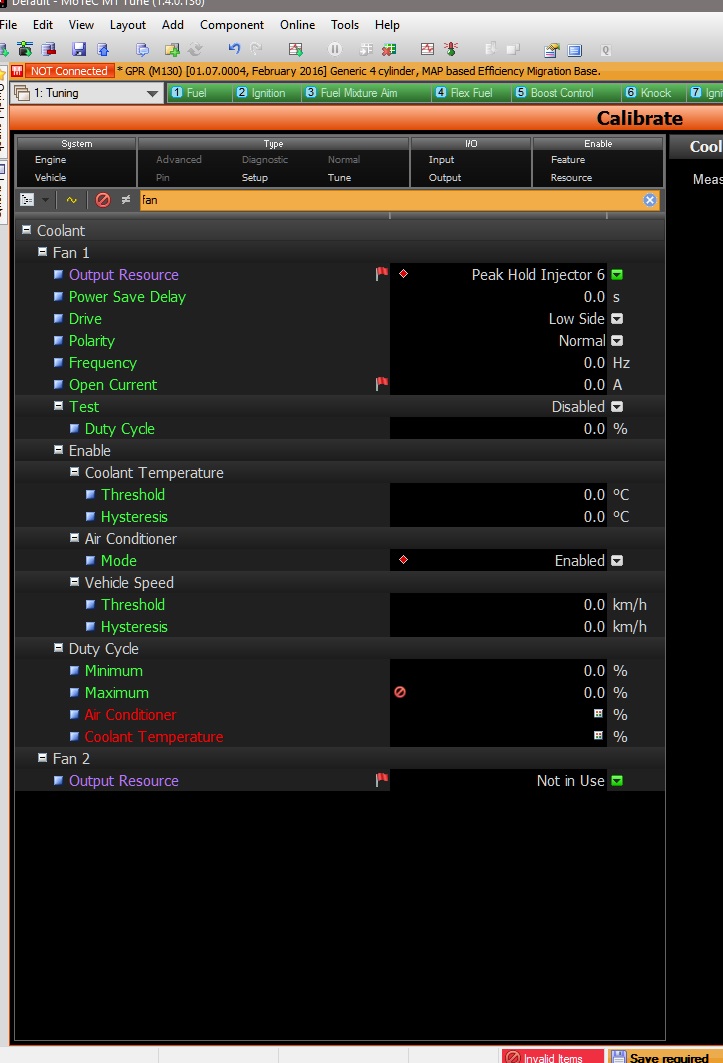Click the properties hand-on-window toolbar icon
This screenshot has width=723, height=1063.
pos(551,50)
